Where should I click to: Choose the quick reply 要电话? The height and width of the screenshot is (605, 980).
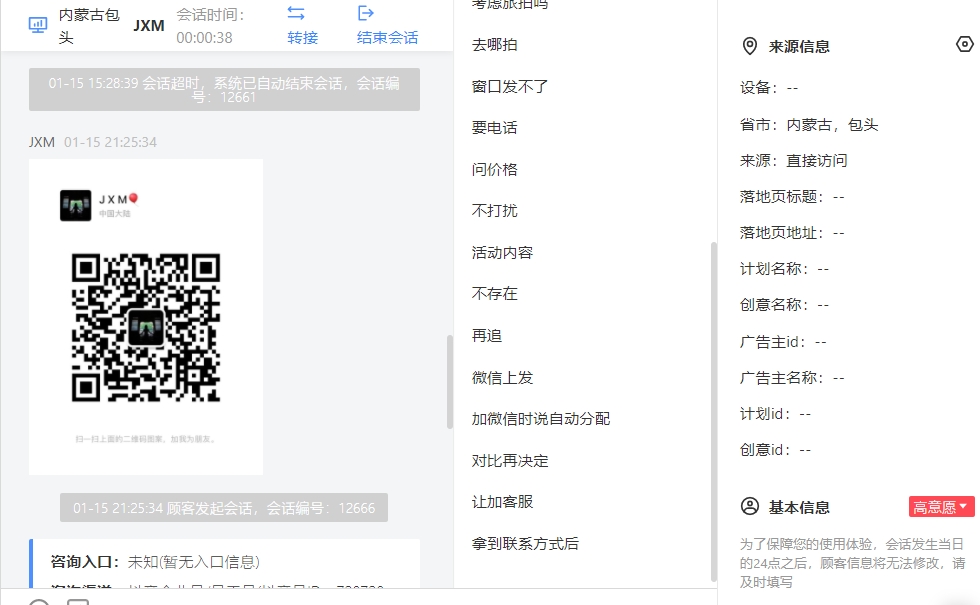coord(494,128)
